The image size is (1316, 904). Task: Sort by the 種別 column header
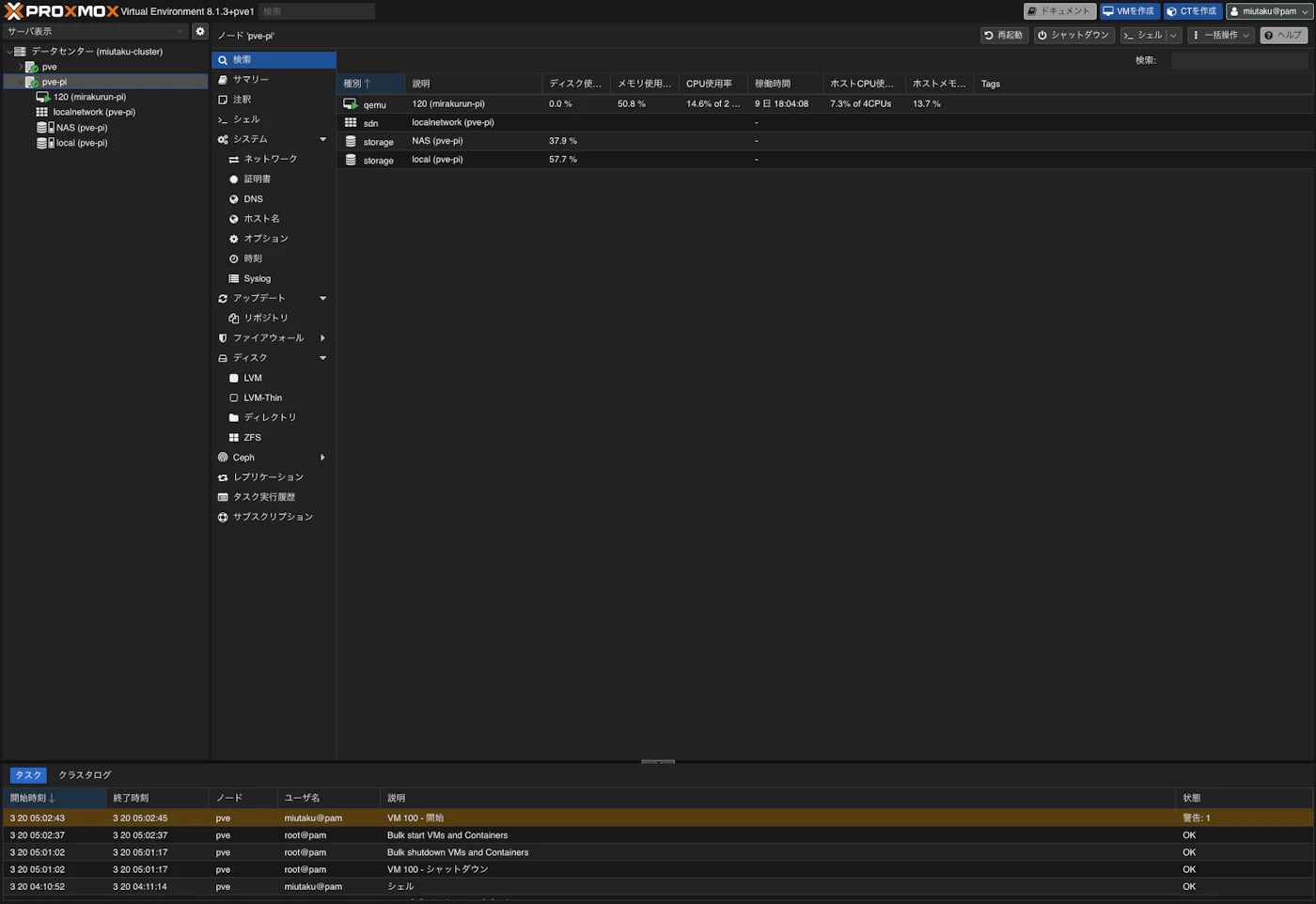coord(370,84)
